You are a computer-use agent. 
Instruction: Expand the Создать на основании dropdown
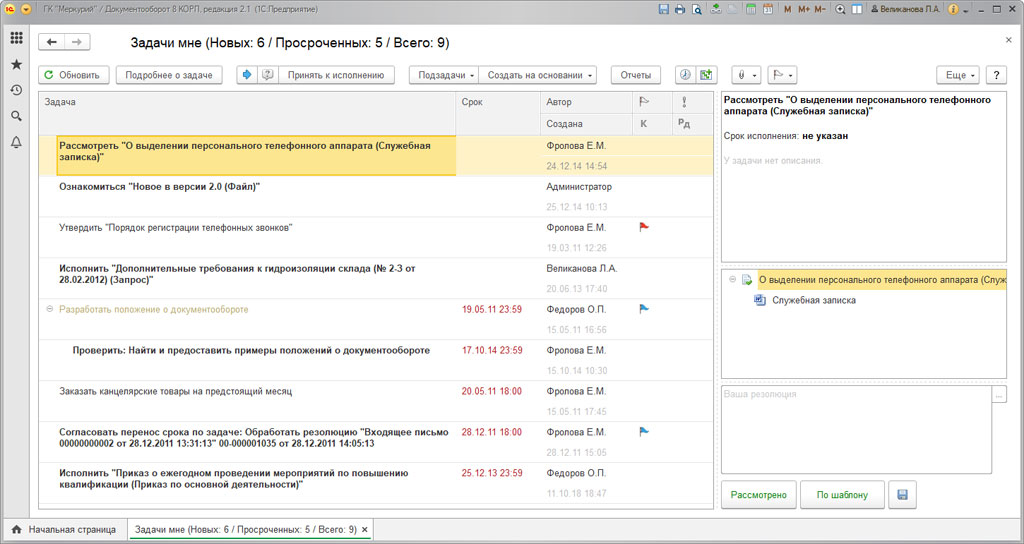point(540,75)
